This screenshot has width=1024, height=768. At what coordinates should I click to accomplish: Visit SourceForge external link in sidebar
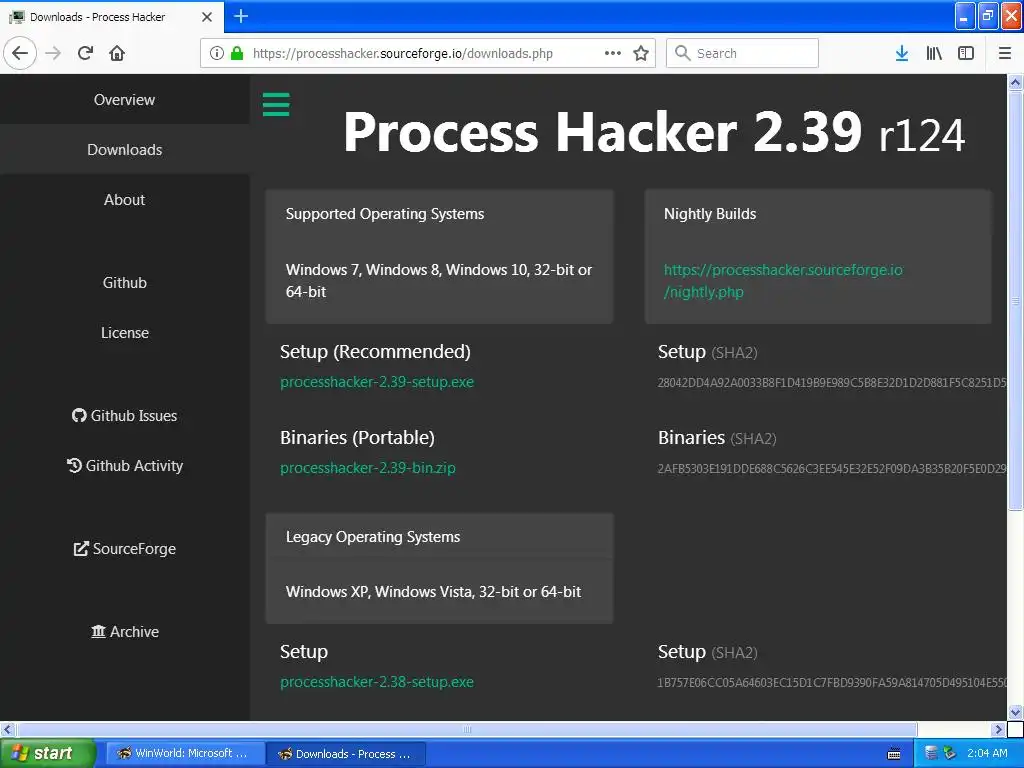124,549
